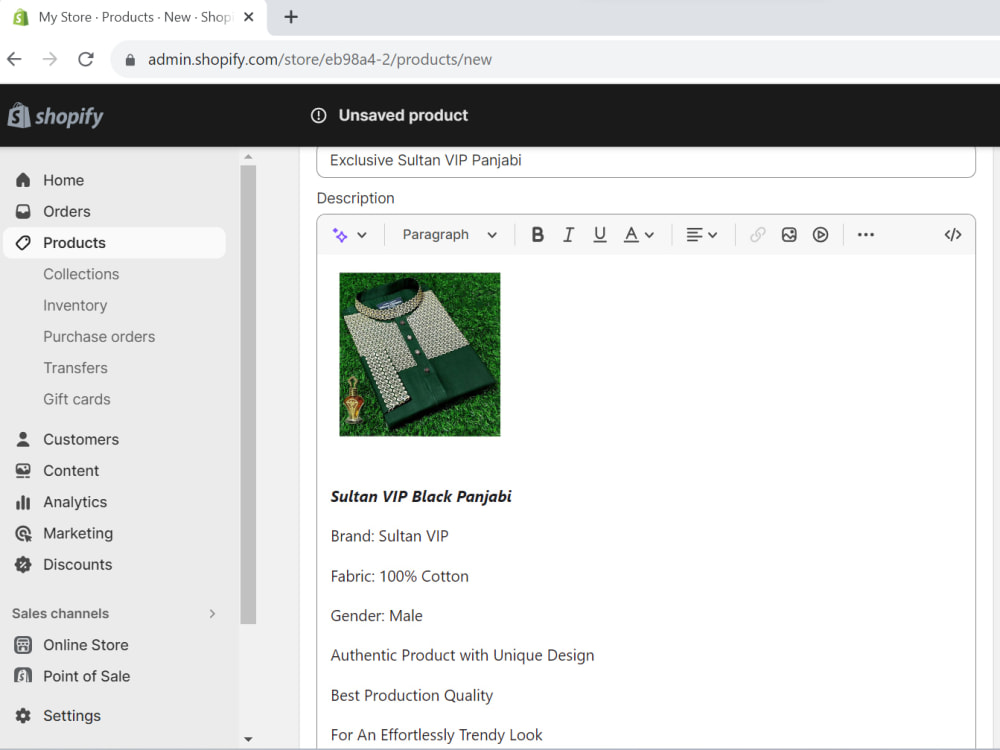Viewport: 1000px width, 750px height.
Task: Open the Online Store channel
Action: click(85, 645)
